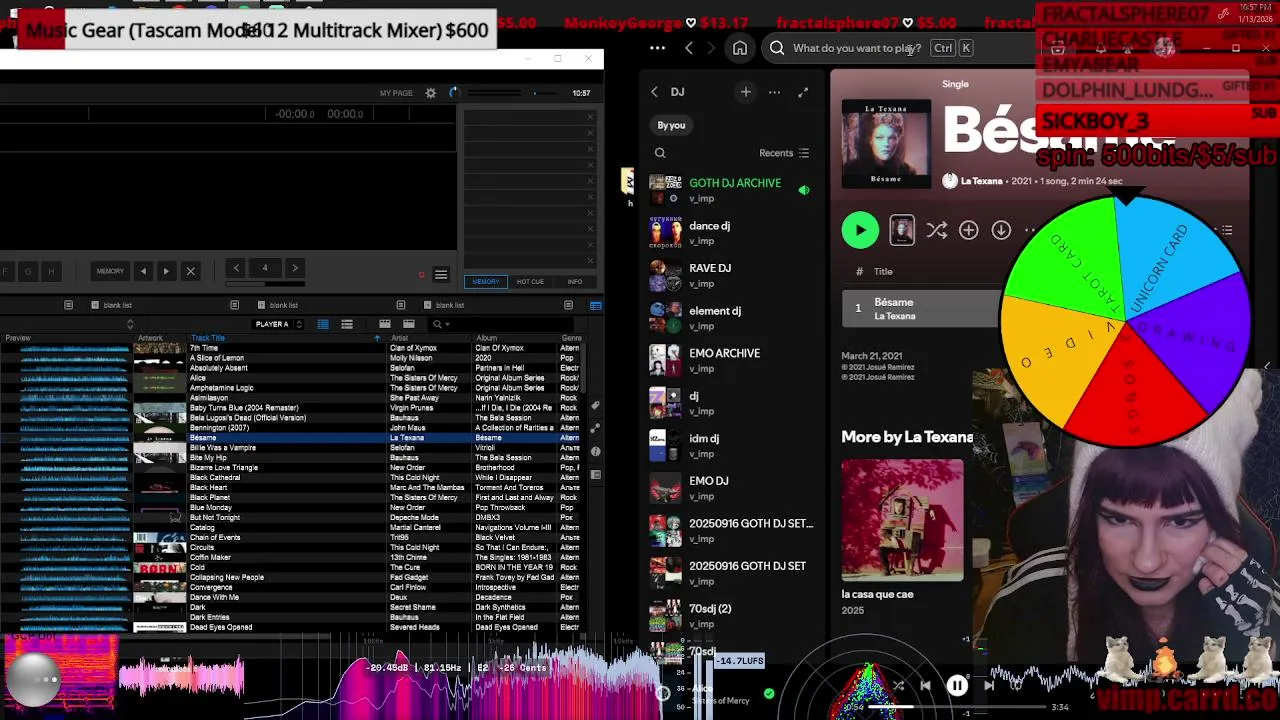Open EMO ARCHIVE playlist
Screen dimensions: 1280x720
[x=733, y=359]
